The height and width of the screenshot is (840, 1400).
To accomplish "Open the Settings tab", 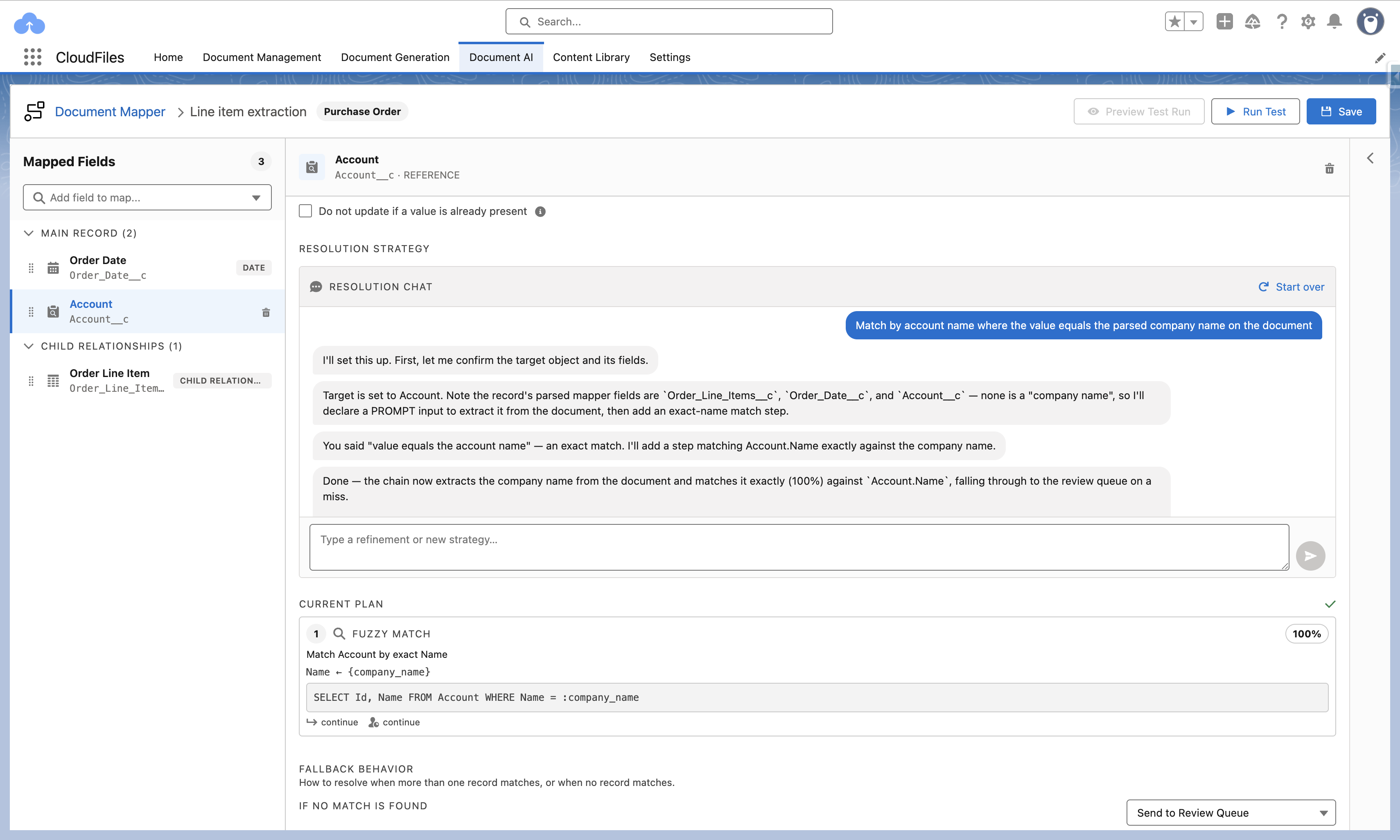I will [x=669, y=57].
